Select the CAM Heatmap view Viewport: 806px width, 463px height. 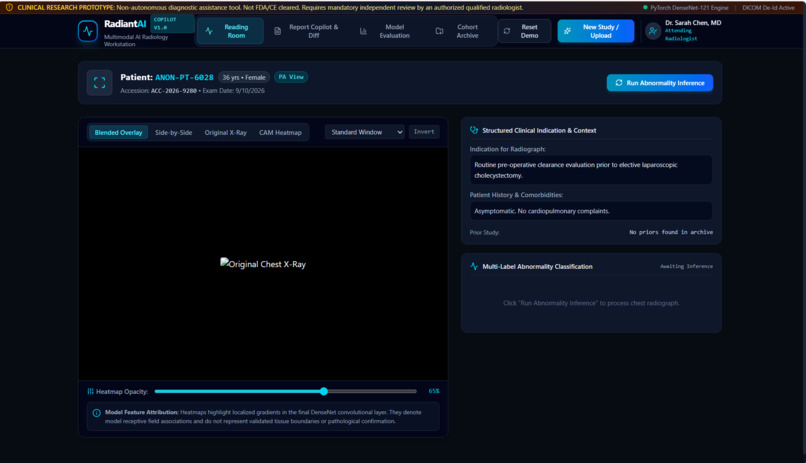pyautogui.click(x=280, y=133)
